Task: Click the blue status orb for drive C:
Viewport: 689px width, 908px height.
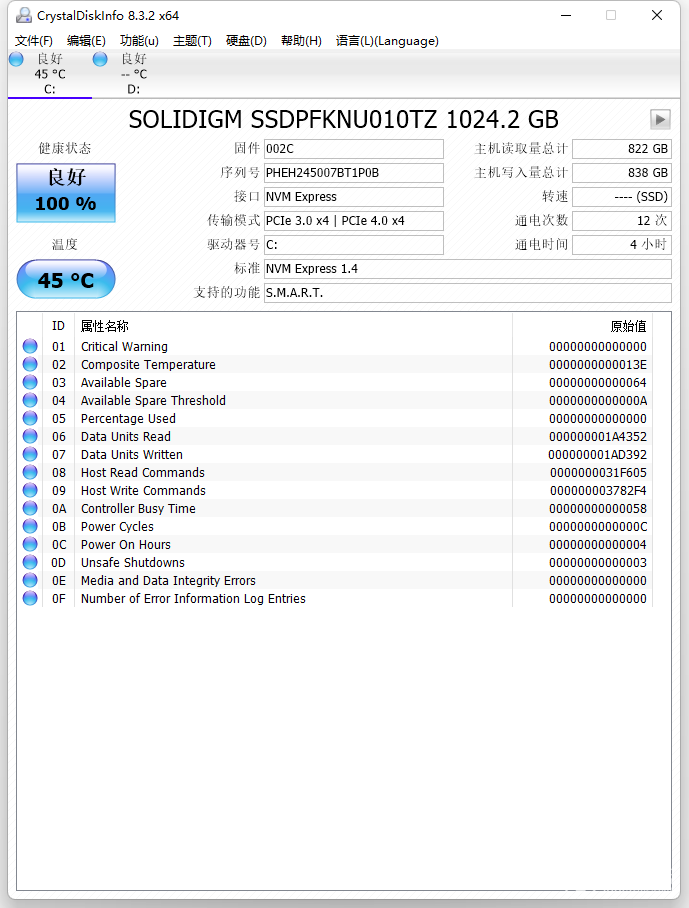Action: coord(16,59)
